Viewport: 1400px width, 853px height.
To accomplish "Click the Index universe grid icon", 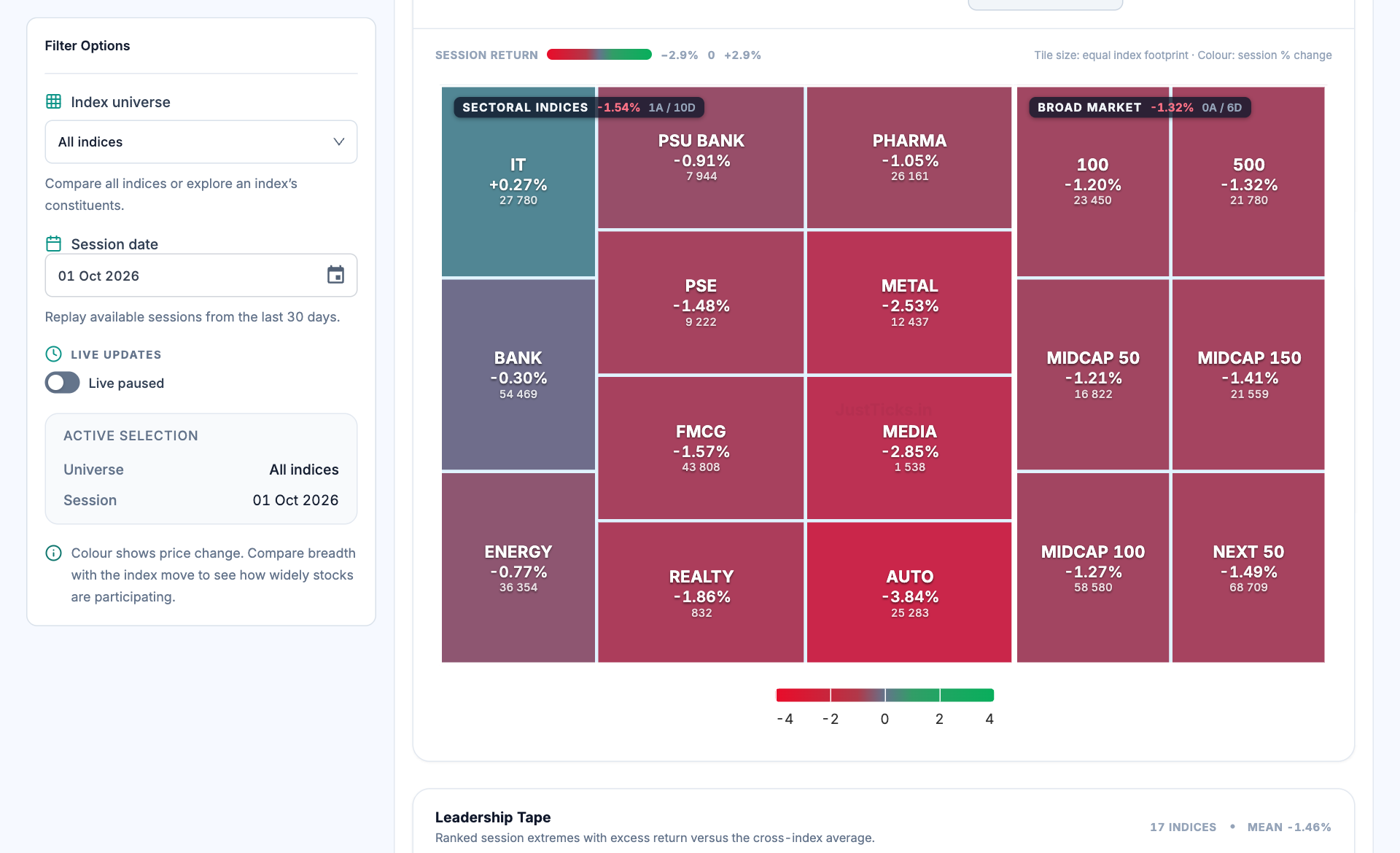I will coord(53,101).
